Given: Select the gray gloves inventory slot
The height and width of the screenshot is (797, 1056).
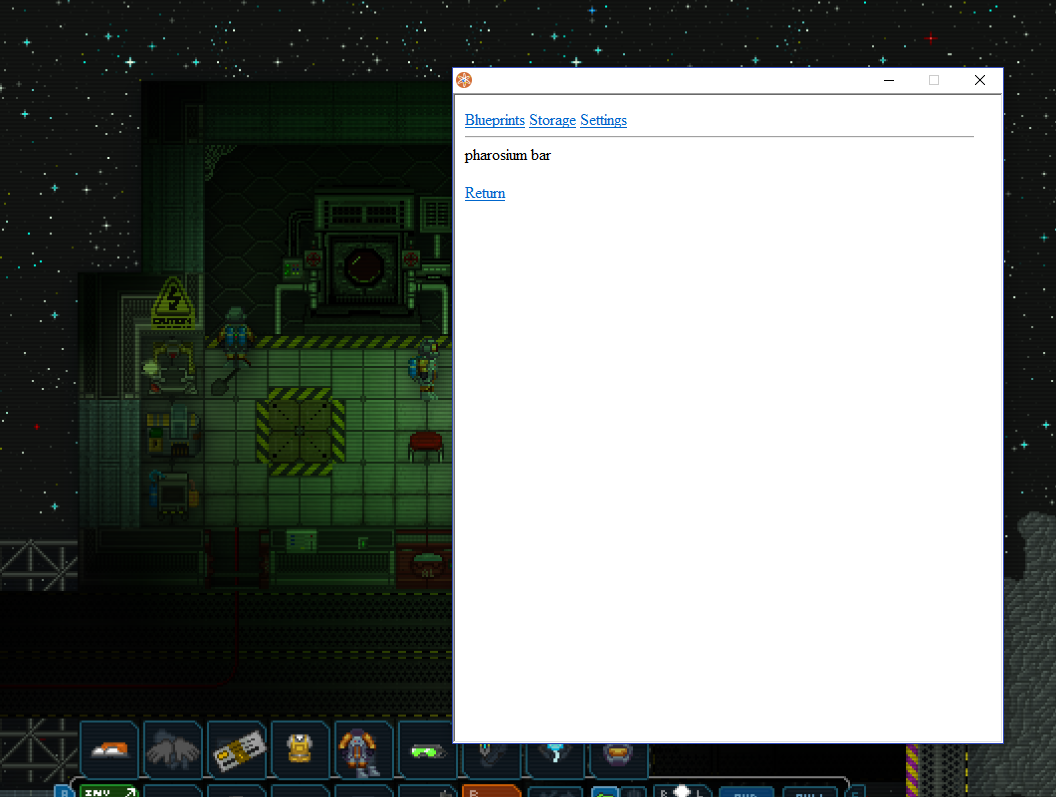Looking at the screenshot, I should click(172, 749).
